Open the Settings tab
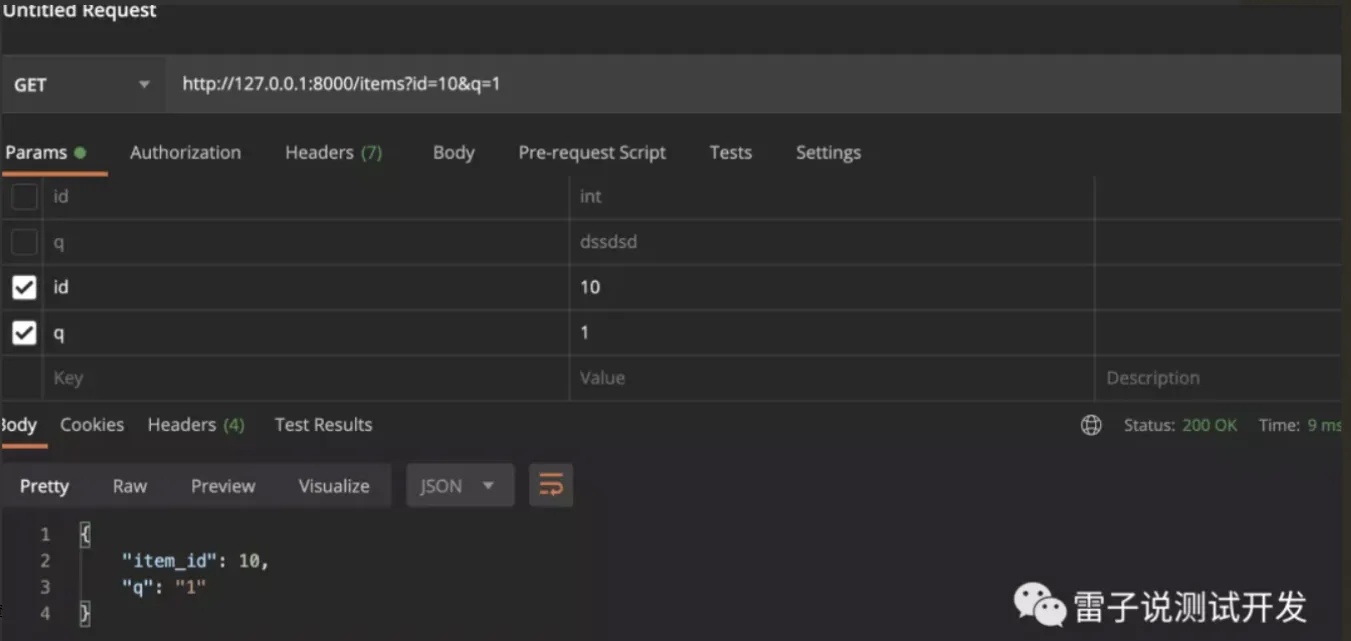 (x=828, y=153)
